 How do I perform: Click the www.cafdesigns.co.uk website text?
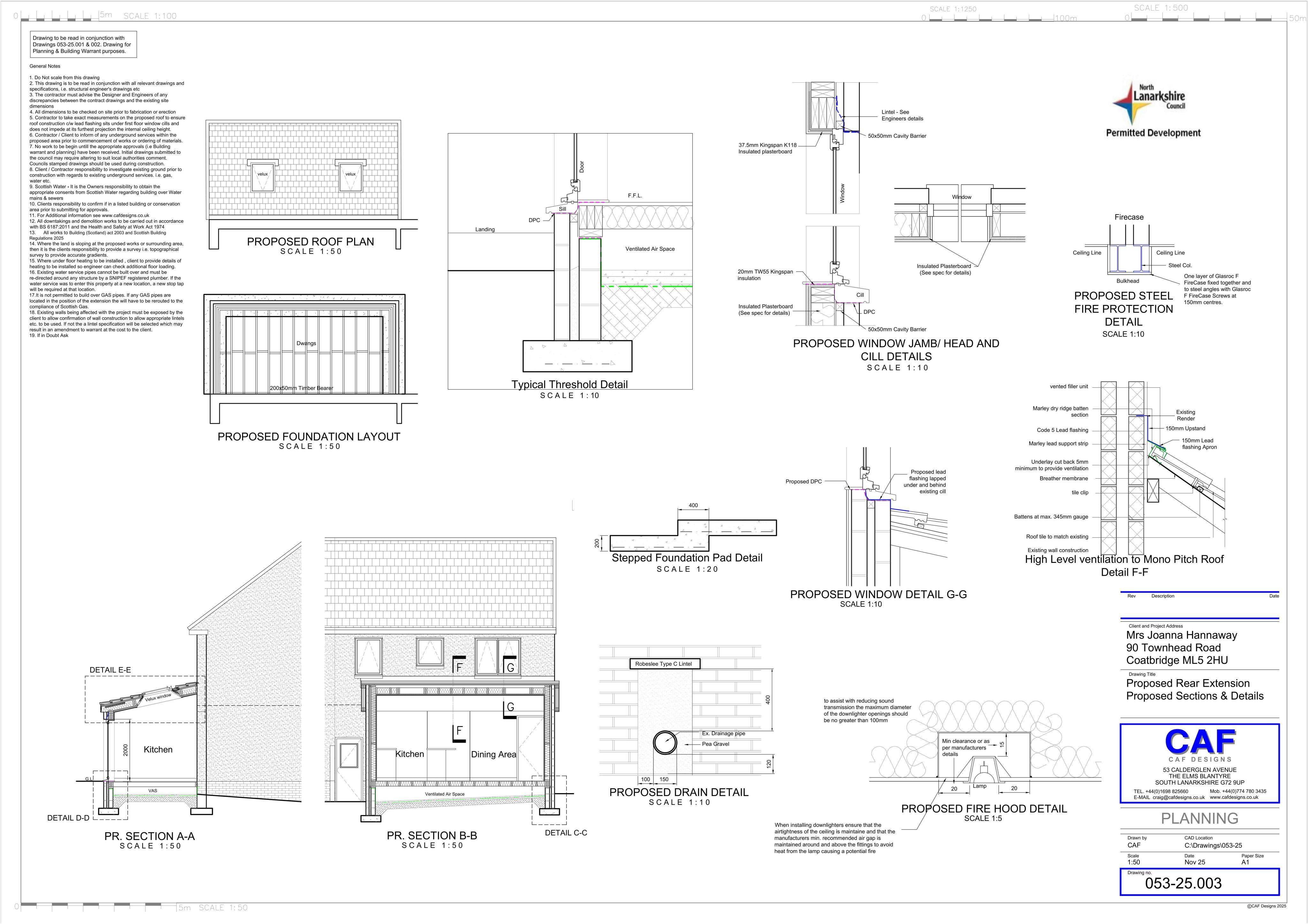tap(1234, 798)
